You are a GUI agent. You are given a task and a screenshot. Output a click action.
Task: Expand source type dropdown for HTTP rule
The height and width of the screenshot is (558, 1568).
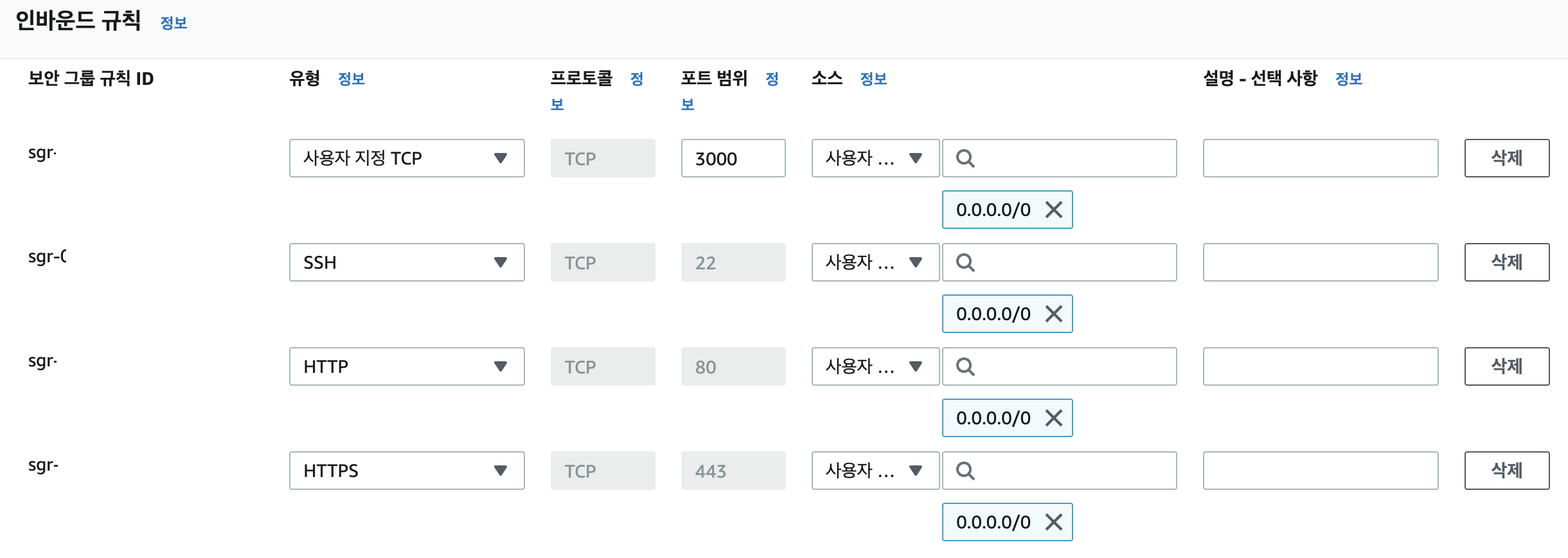pos(875,366)
